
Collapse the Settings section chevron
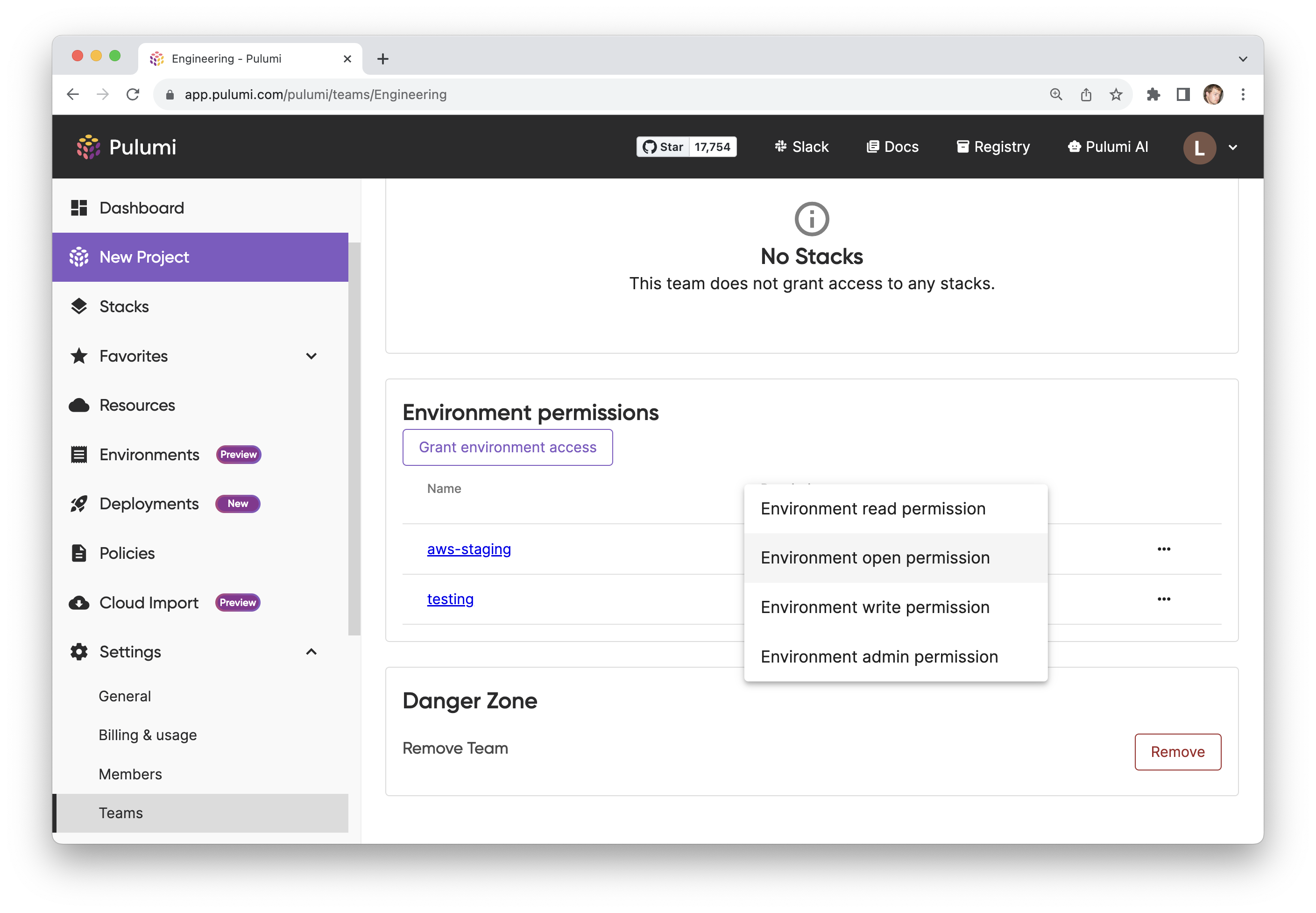311,651
